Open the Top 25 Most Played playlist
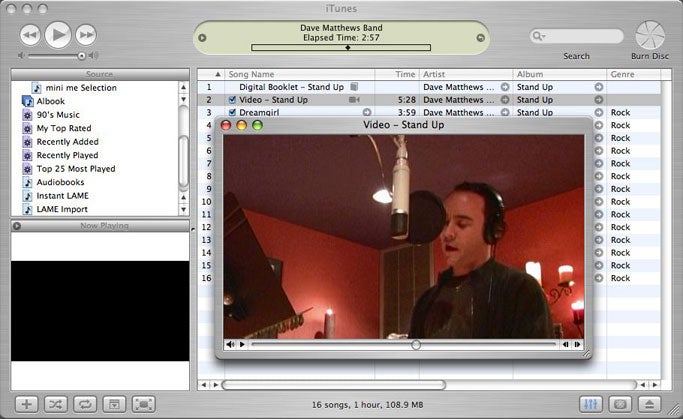The width and height of the screenshot is (683, 419). [x=76, y=169]
